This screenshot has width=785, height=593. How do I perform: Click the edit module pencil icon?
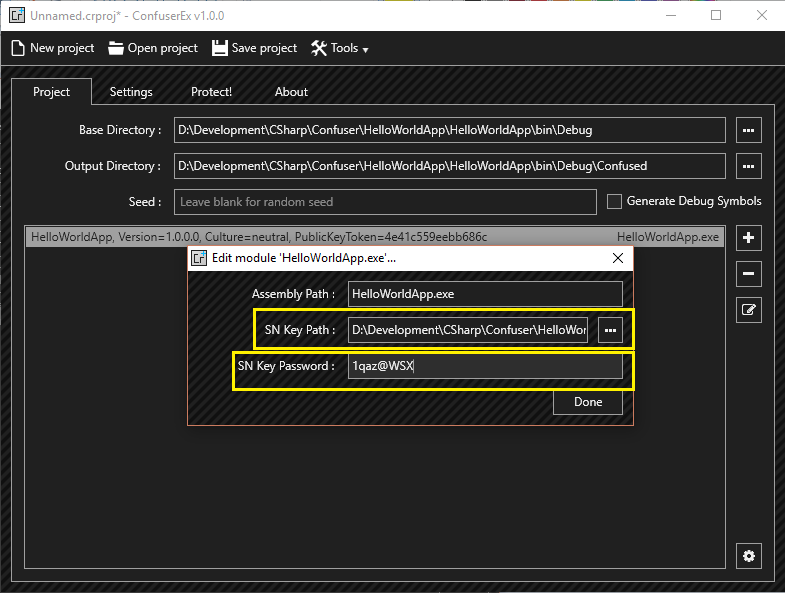tap(748, 310)
